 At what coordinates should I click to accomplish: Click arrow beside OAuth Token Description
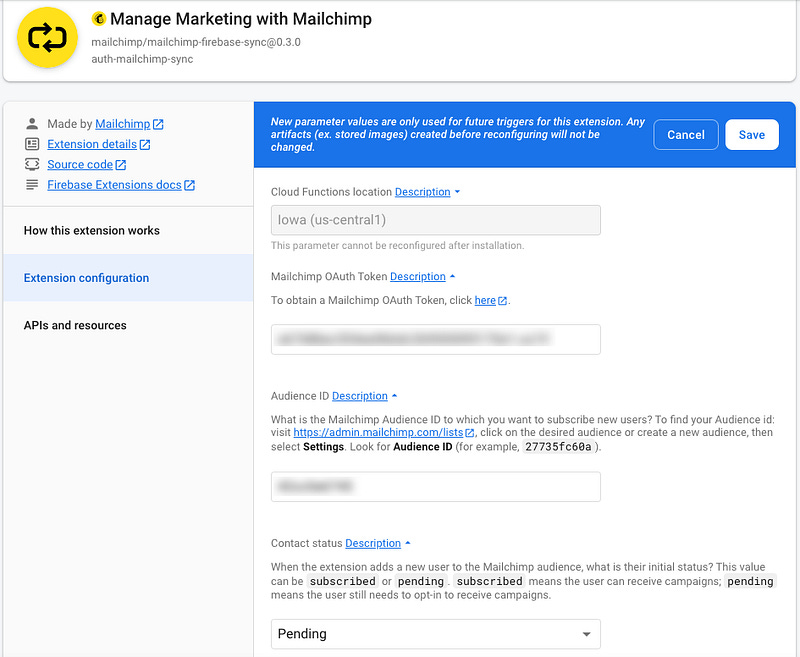452,276
